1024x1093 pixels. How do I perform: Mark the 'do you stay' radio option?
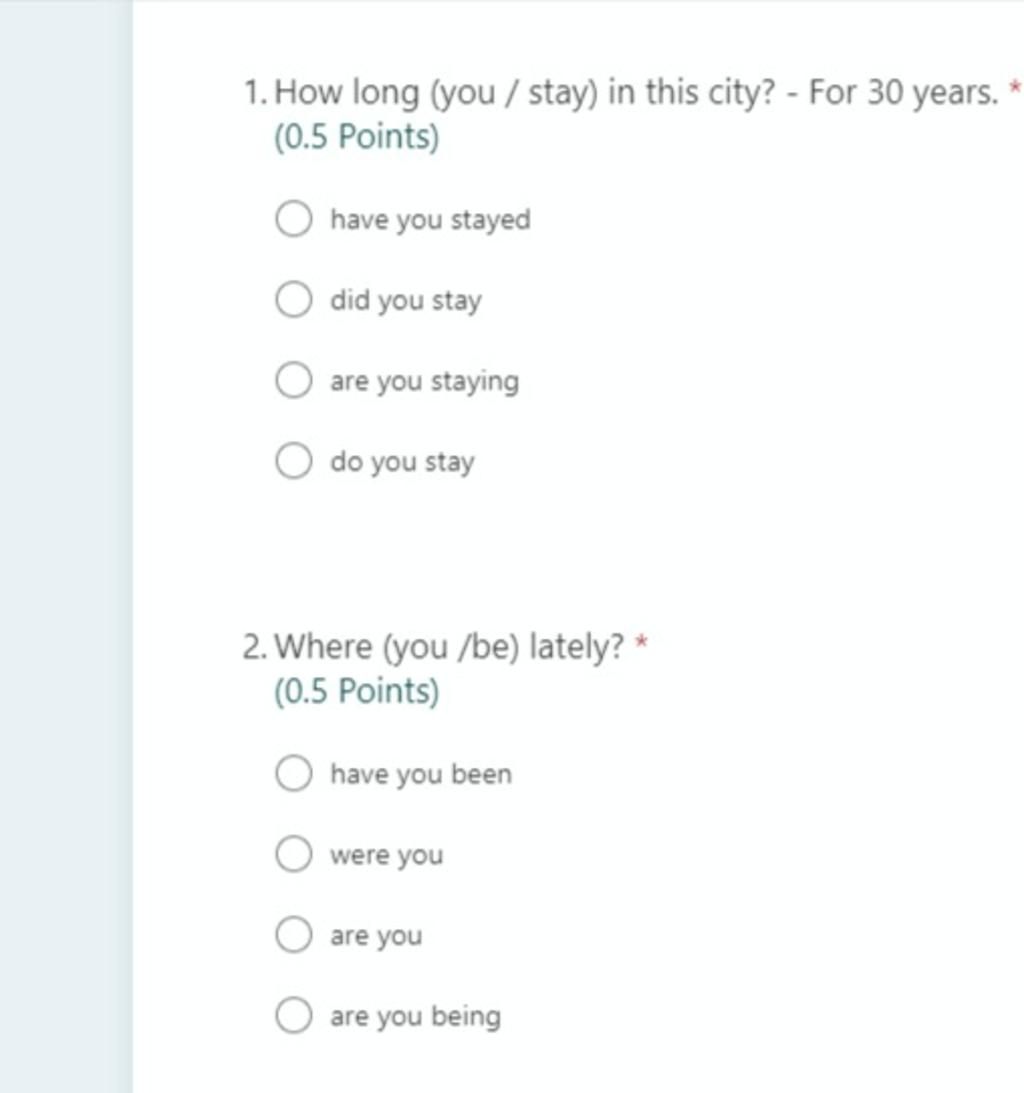[x=293, y=461]
